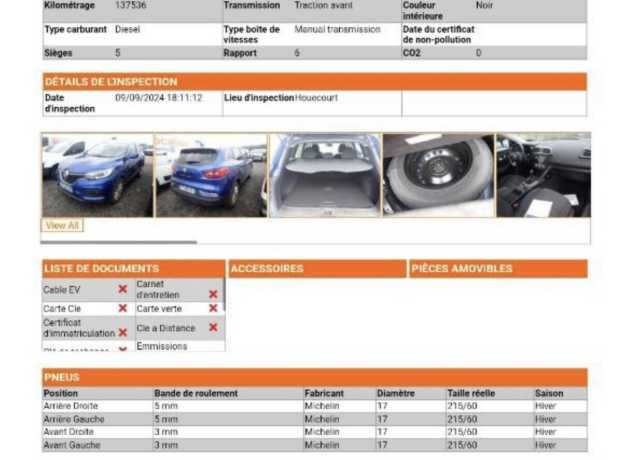Click the Carte Cle document entry

point(62,309)
